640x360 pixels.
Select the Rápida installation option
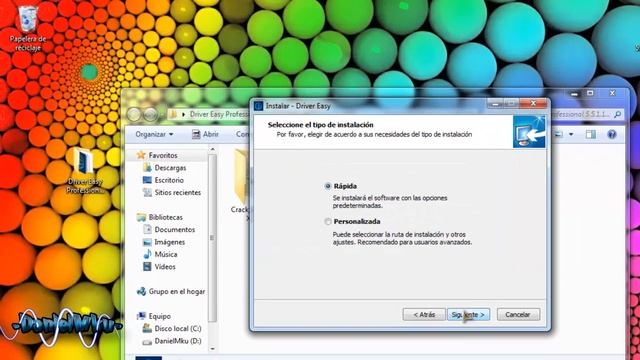coord(327,186)
